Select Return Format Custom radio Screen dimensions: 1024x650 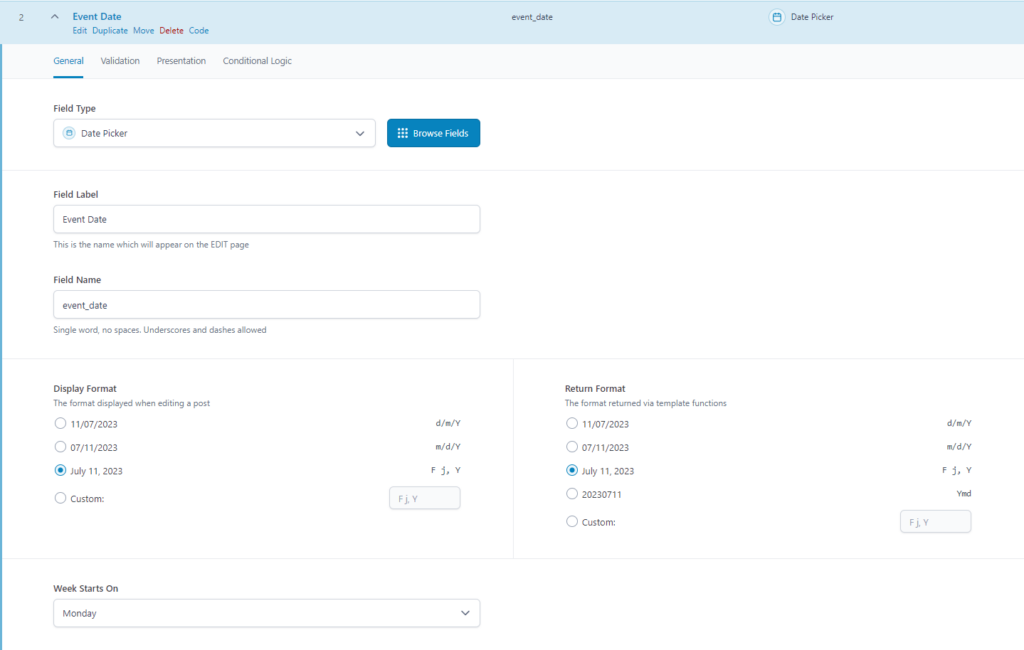(x=571, y=521)
